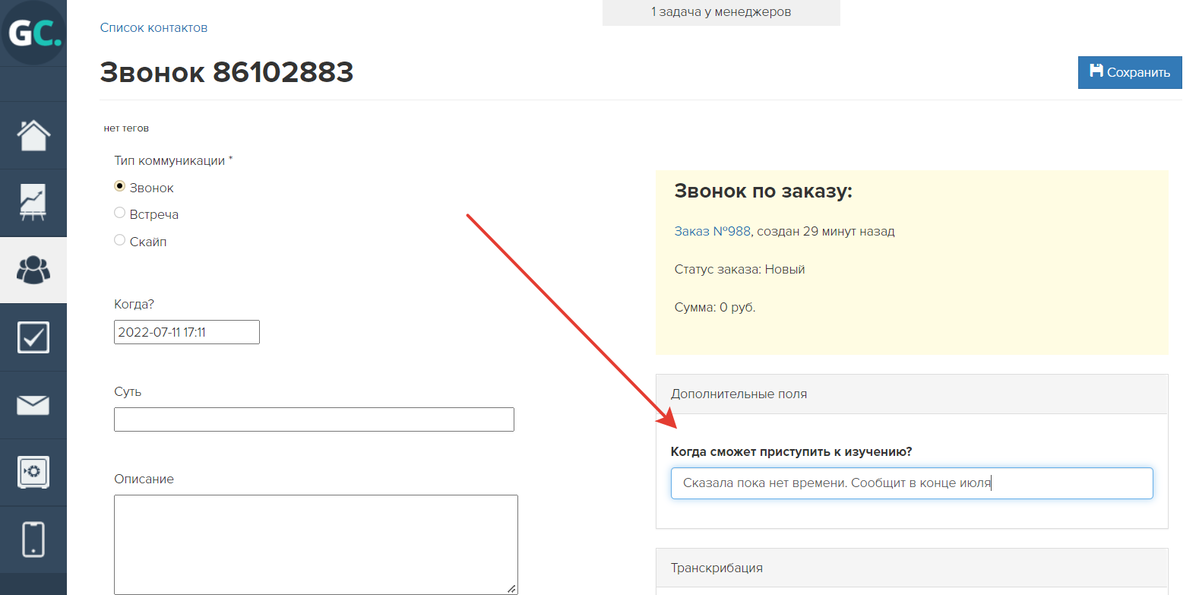The height and width of the screenshot is (595, 1199).
Task: Select the Встреча communication type
Action: point(119,213)
